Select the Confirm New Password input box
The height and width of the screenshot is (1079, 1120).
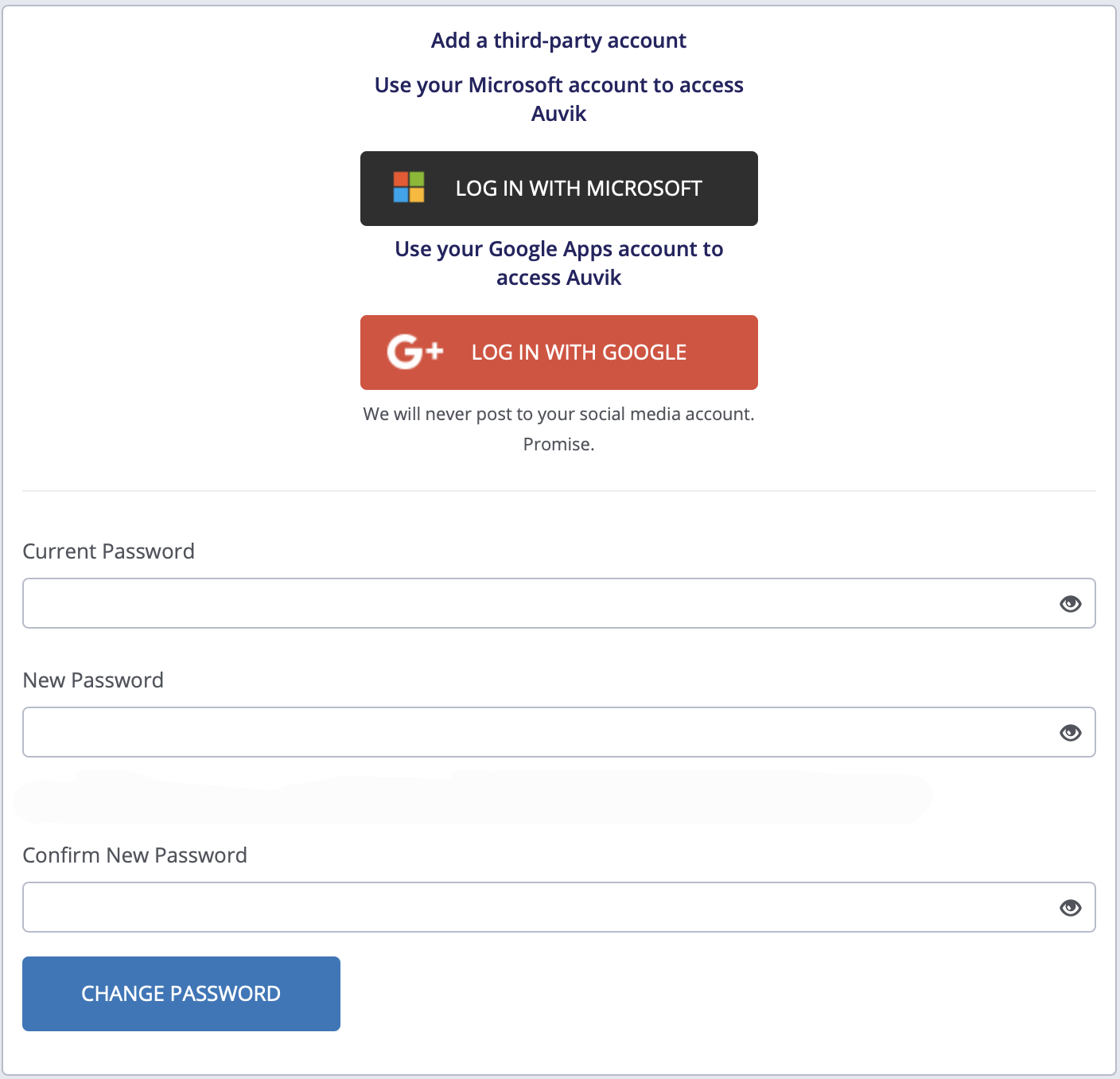(x=559, y=907)
